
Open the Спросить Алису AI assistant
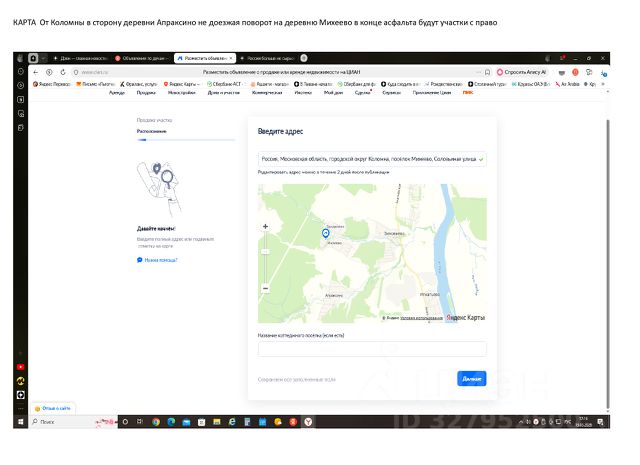pos(522,72)
